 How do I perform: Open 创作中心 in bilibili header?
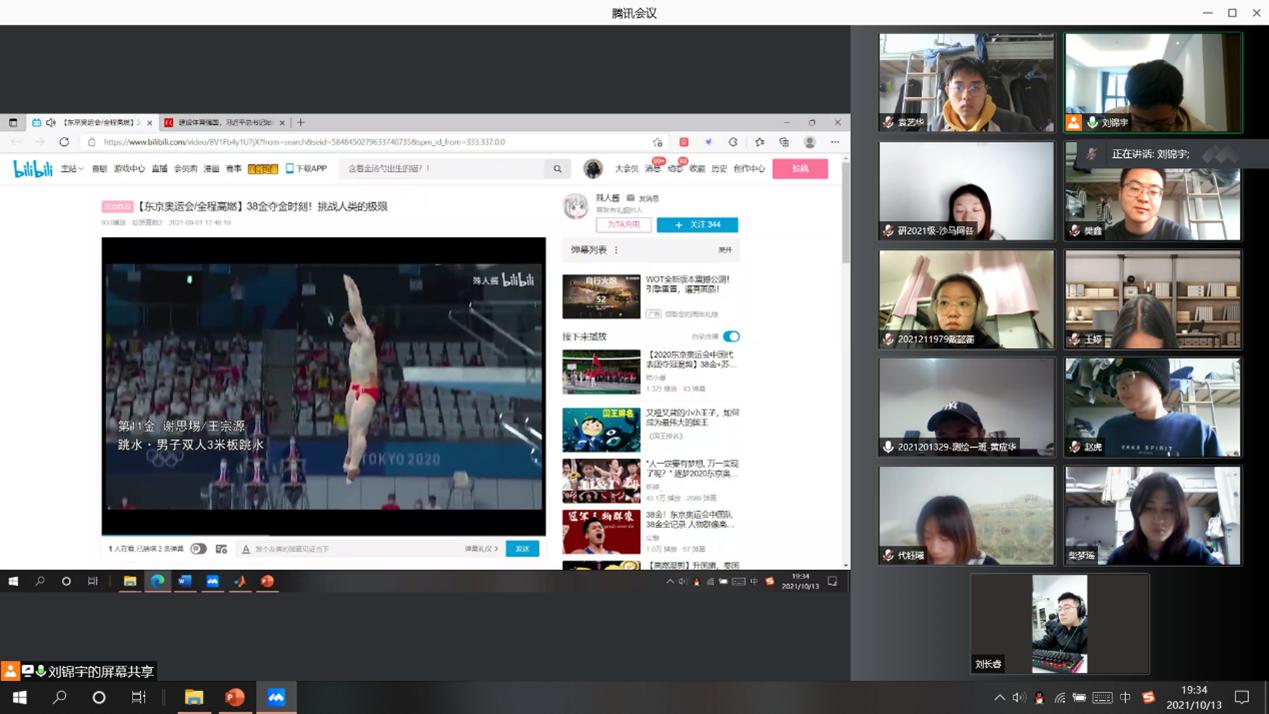point(749,169)
